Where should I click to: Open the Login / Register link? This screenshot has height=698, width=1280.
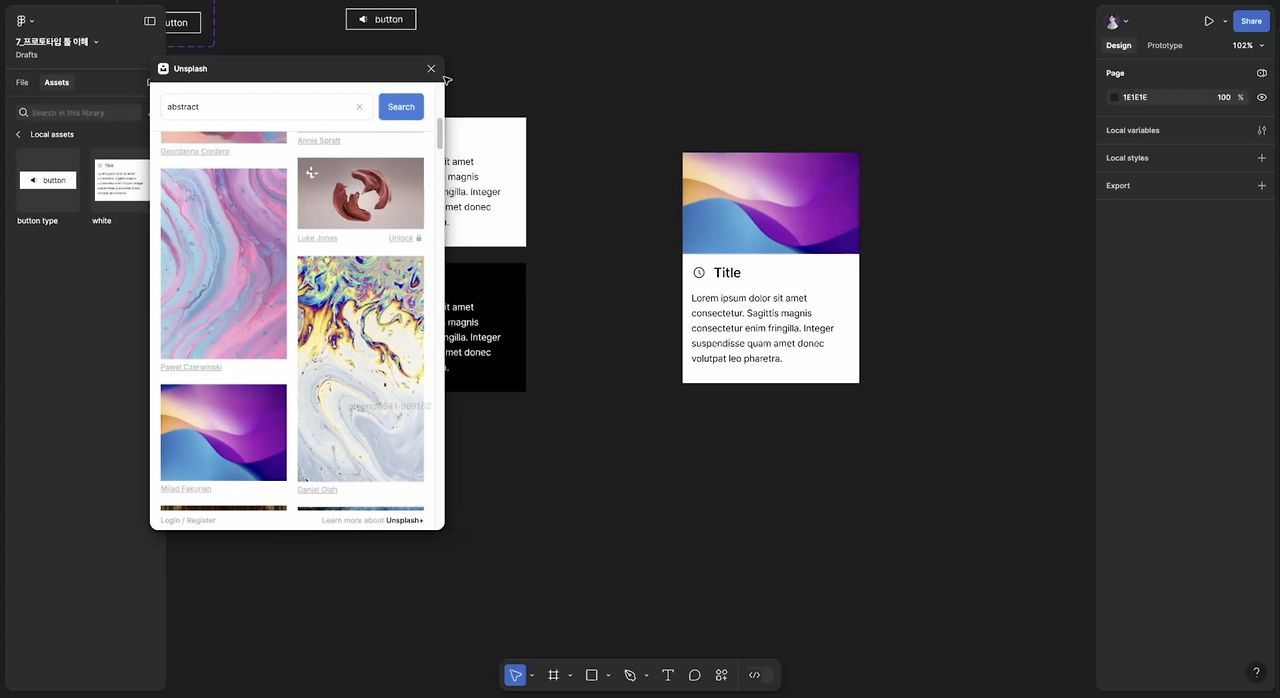pyautogui.click(x=188, y=520)
